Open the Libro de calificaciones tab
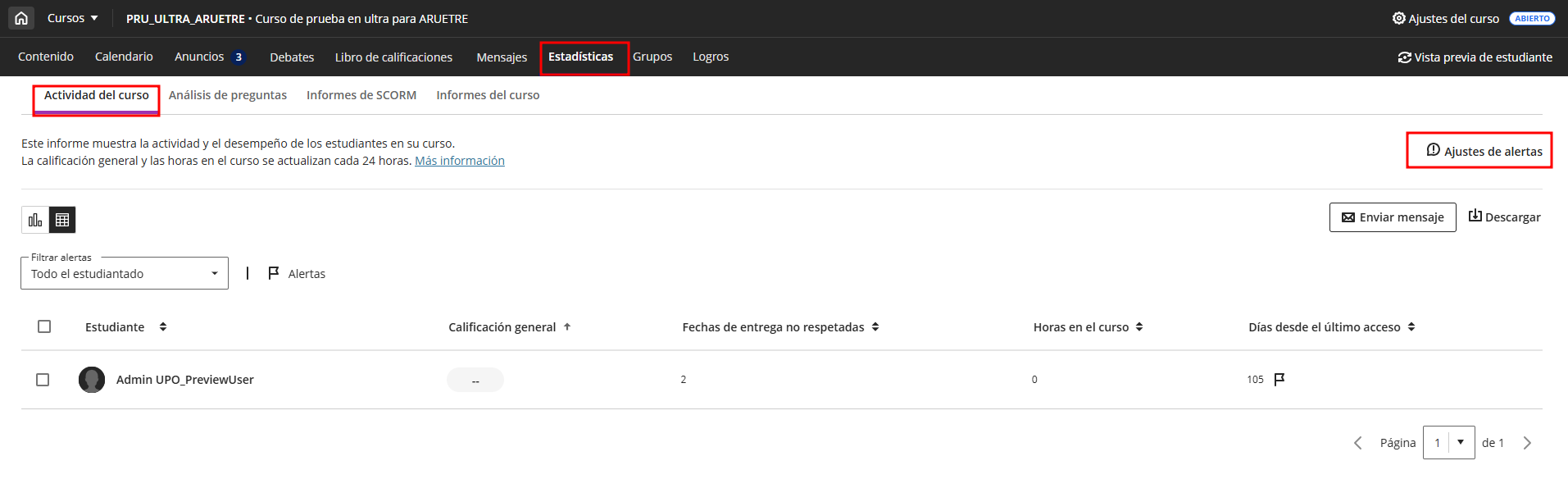1568x479 pixels. (x=393, y=57)
